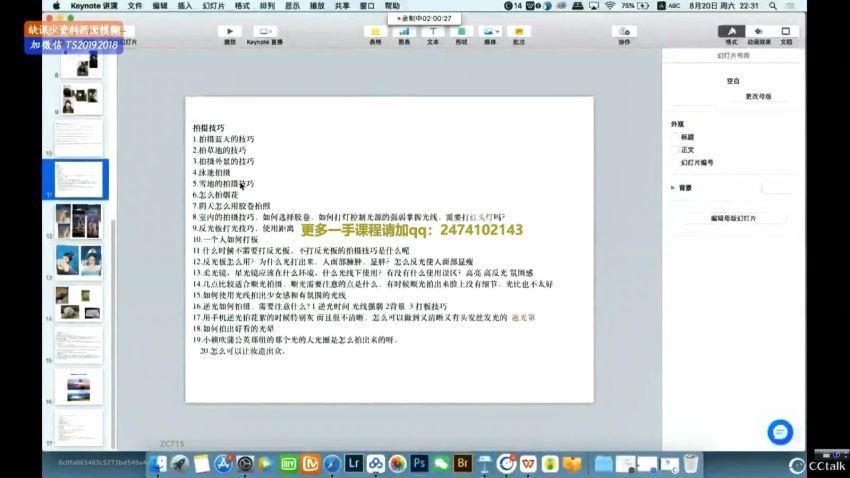Click the 更改母版 button

[758, 96]
